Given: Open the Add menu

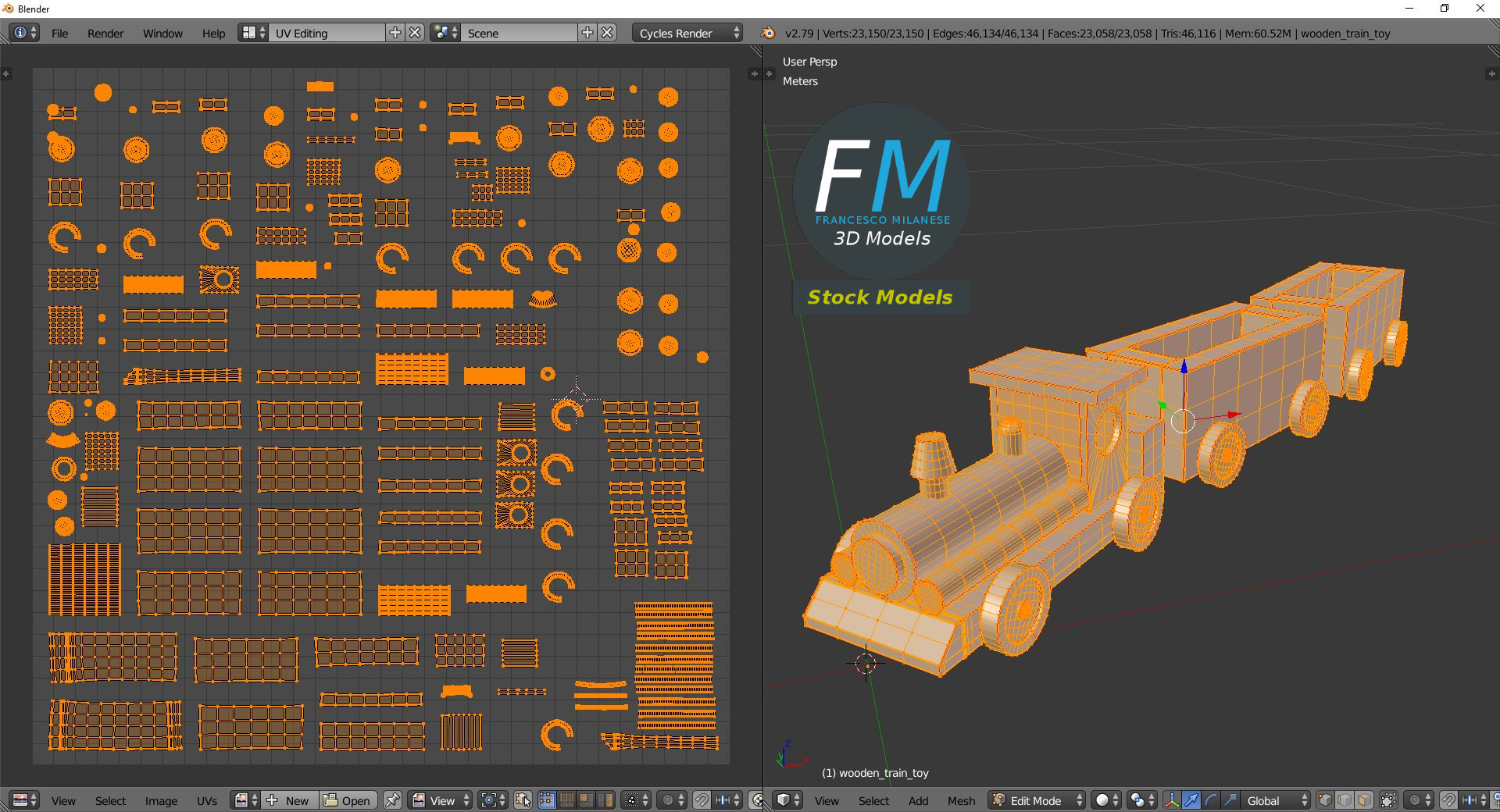Looking at the screenshot, I should click(918, 801).
